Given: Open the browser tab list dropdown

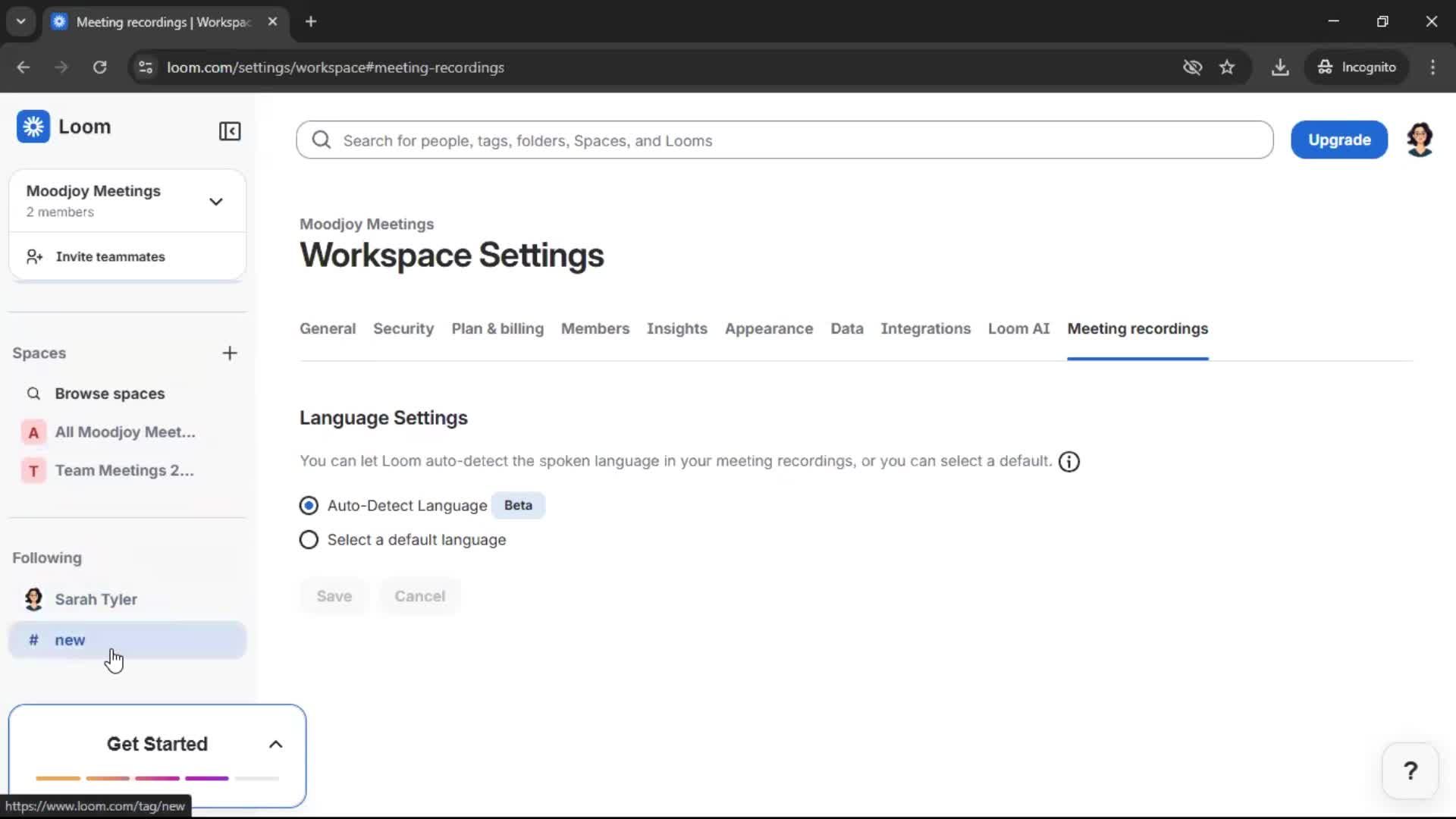Looking at the screenshot, I should pyautogui.click(x=20, y=21).
